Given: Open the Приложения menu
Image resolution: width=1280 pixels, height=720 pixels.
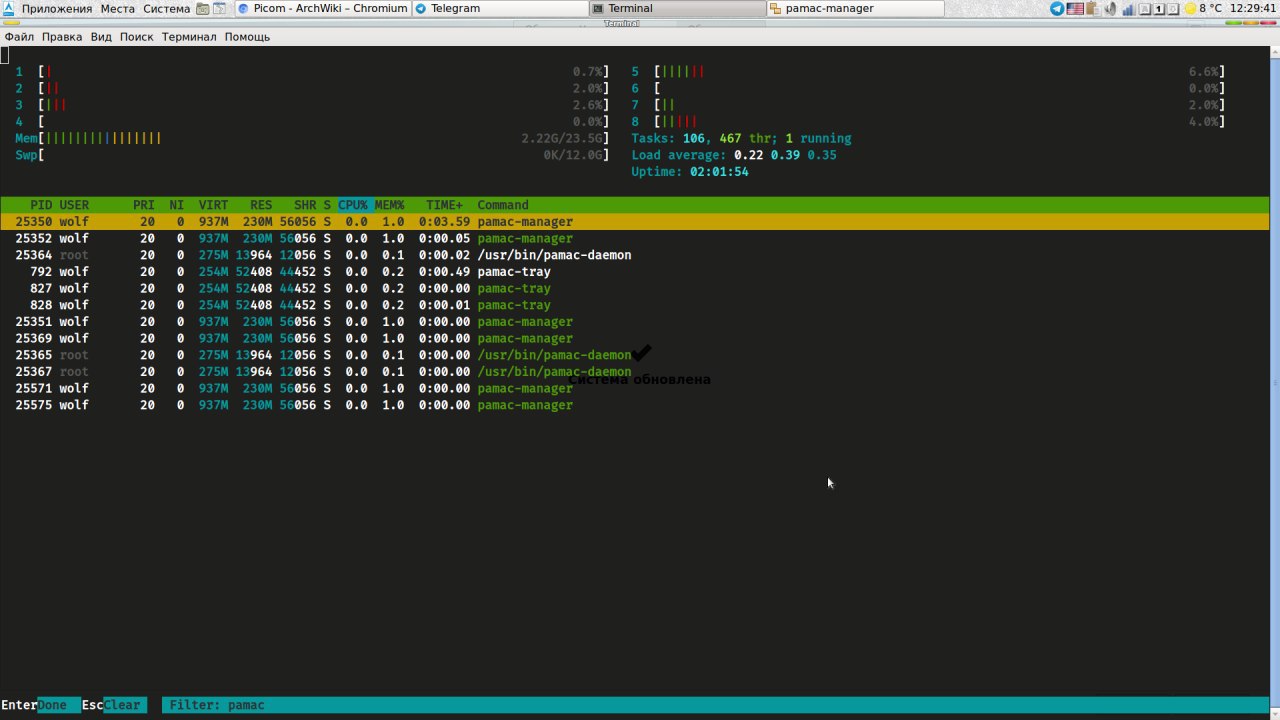Looking at the screenshot, I should [x=56, y=8].
